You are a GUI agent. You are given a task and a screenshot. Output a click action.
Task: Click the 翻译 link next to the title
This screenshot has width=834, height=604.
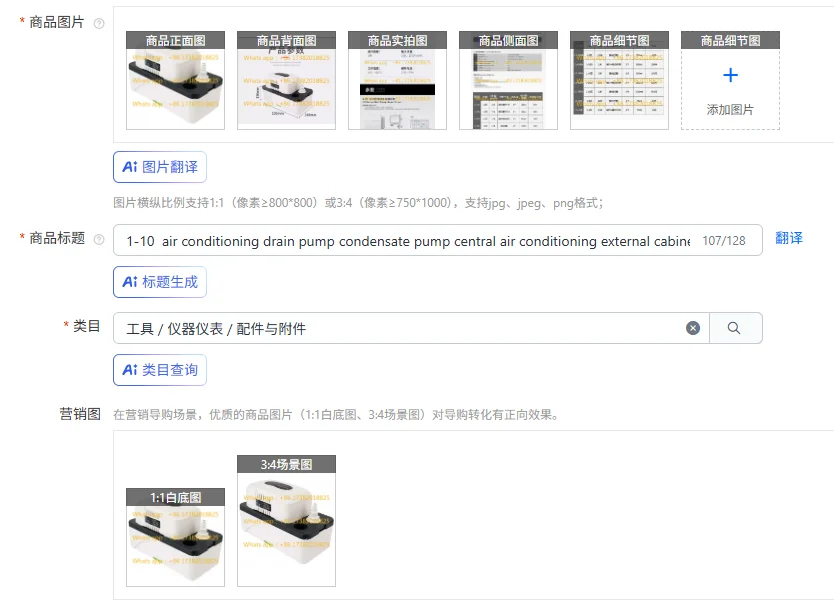(789, 238)
